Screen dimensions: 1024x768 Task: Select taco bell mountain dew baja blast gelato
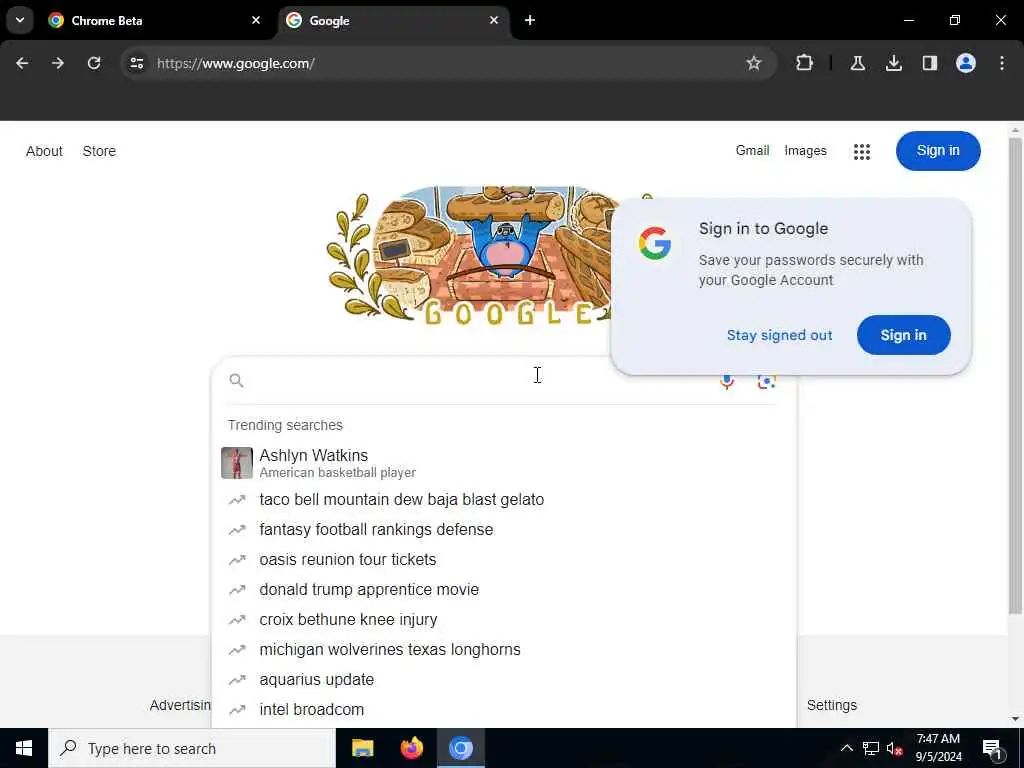point(504,500)
